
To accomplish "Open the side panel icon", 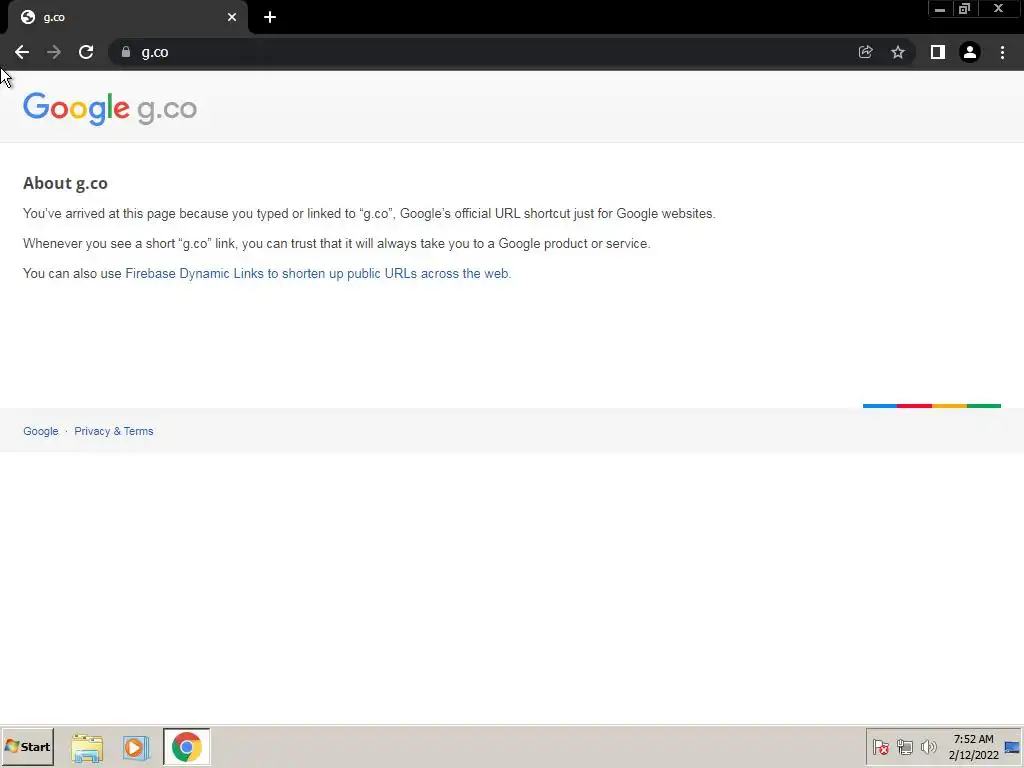I will (938, 52).
